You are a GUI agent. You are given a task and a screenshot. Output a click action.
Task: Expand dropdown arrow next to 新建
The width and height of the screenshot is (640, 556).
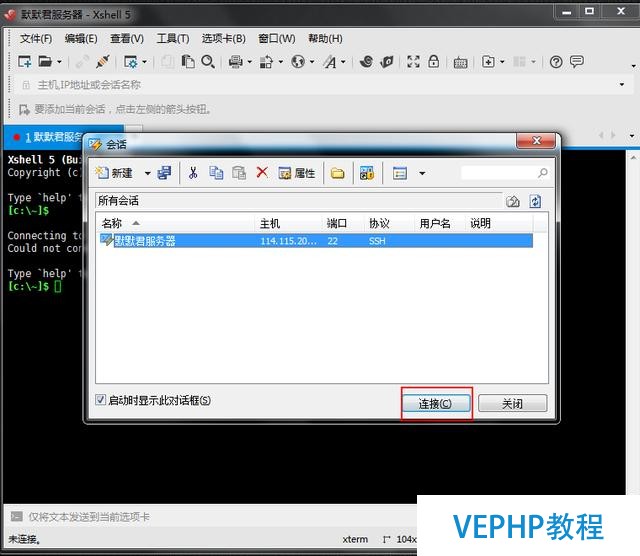(x=147, y=173)
